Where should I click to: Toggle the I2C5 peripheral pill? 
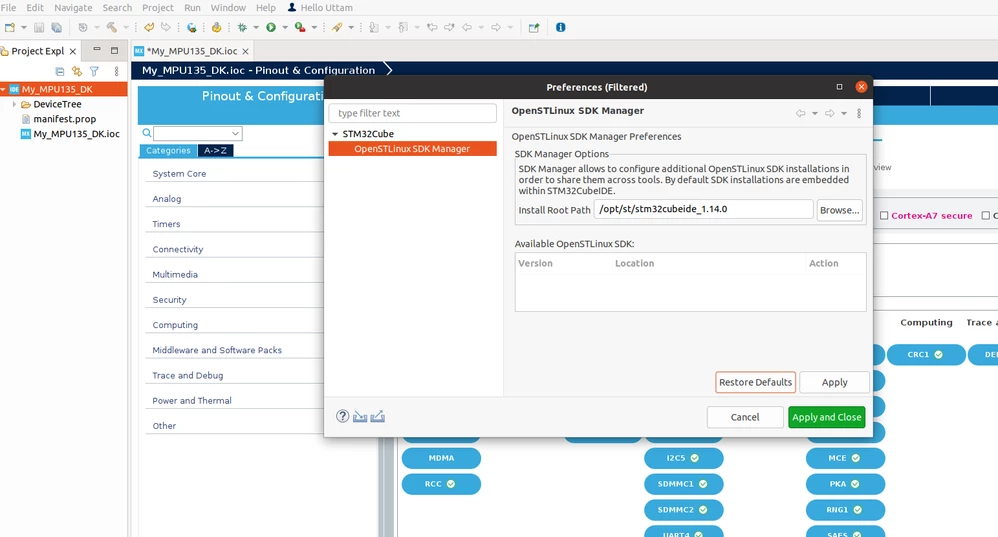click(684, 457)
